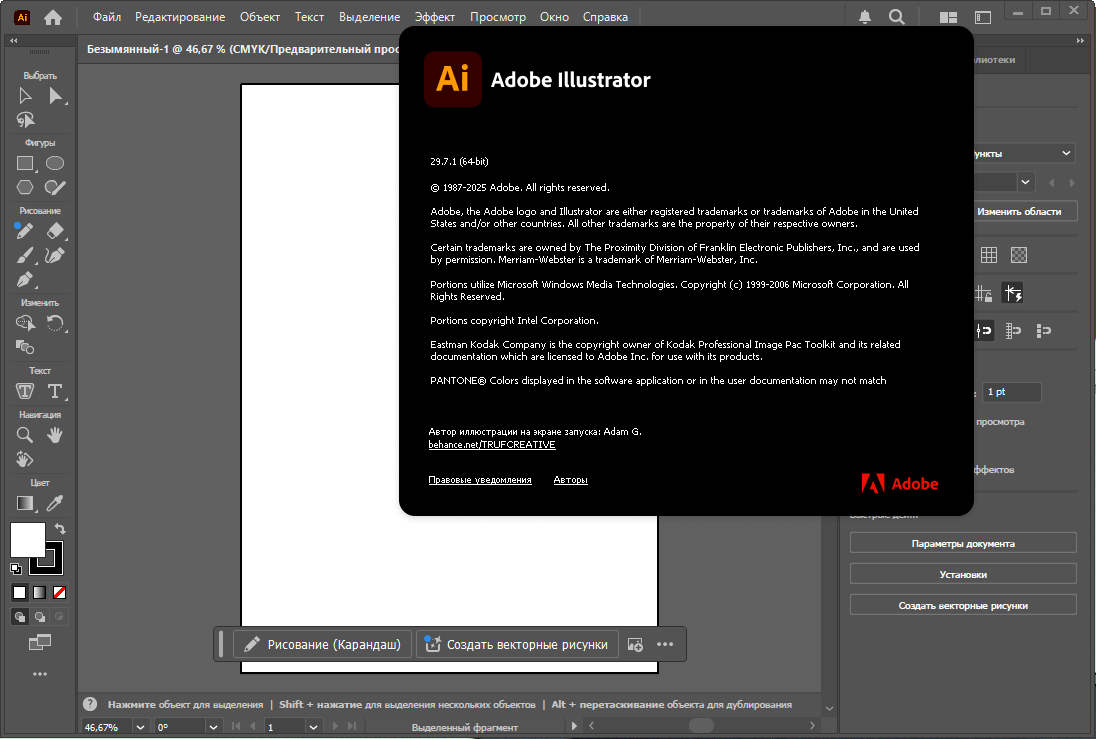Open the Edit Toolbar three-dots menu
Image resolution: width=1096 pixels, height=739 pixels.
(40, 674)
